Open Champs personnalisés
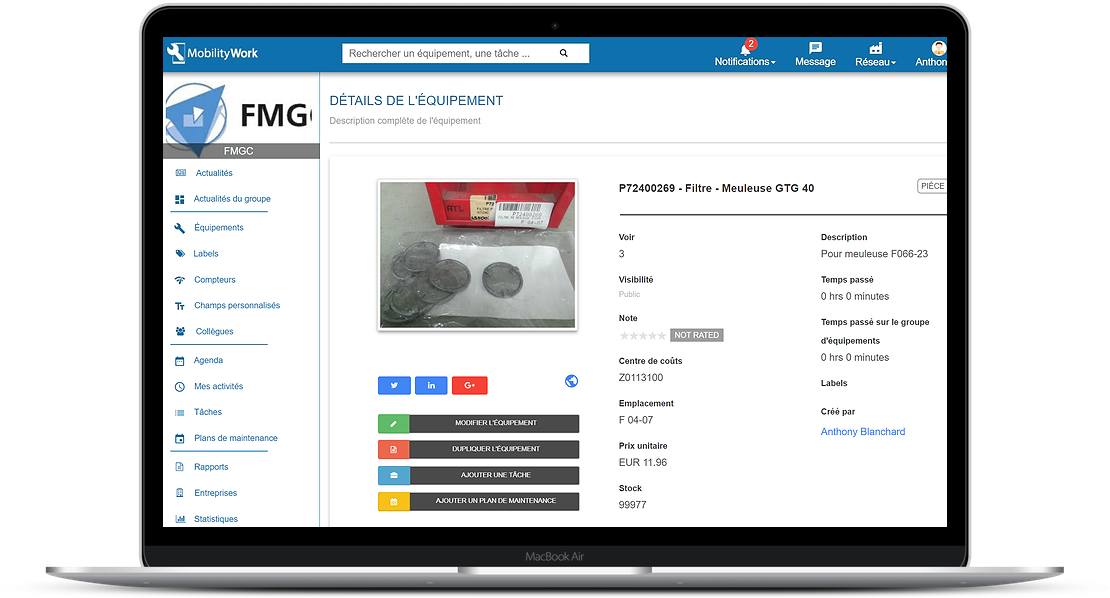This screenshot has height=598, width=1110. tap(237, 305)
